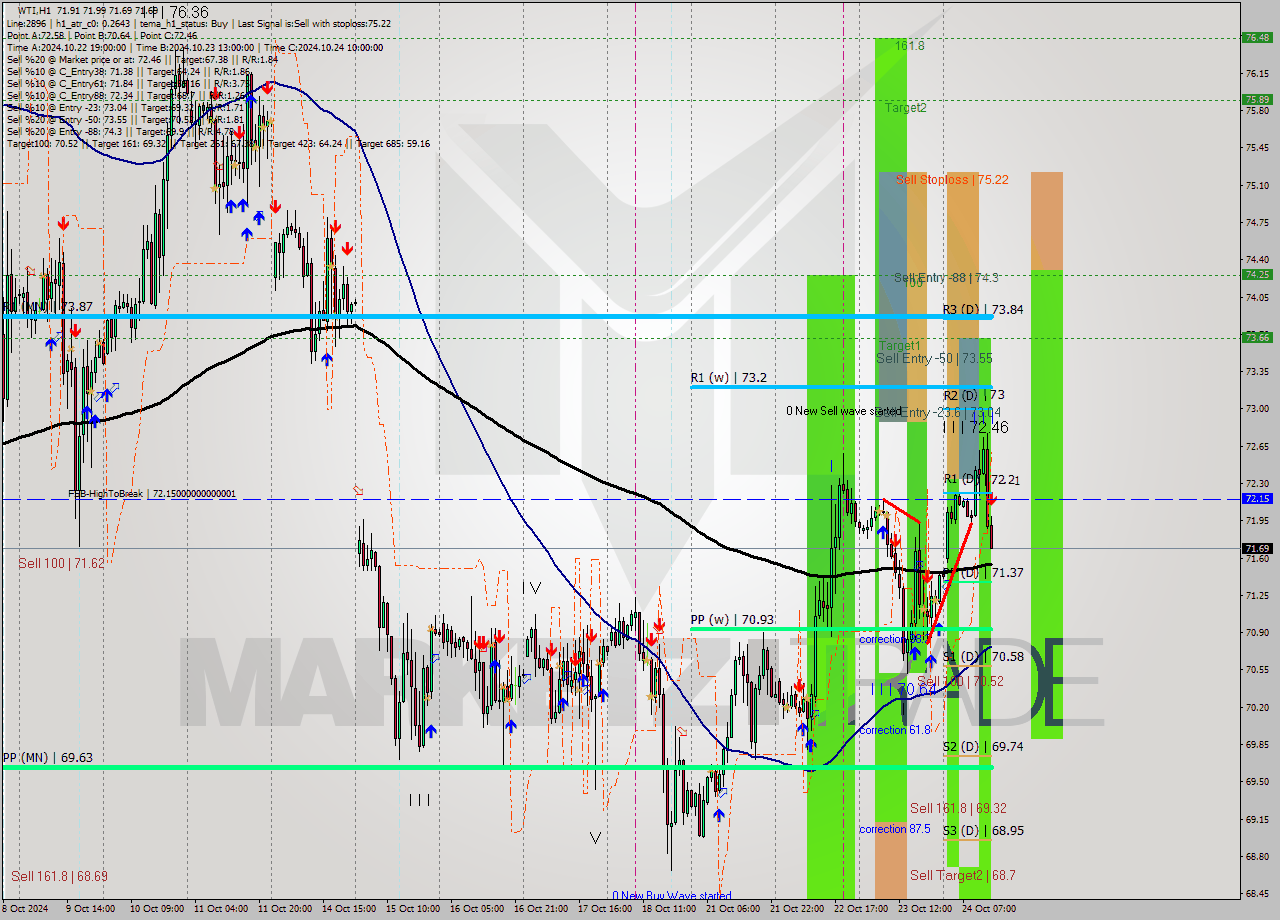1280x920 pixels.
Task: Click the 76.48 green price tag
Action: coord(1257,37)
